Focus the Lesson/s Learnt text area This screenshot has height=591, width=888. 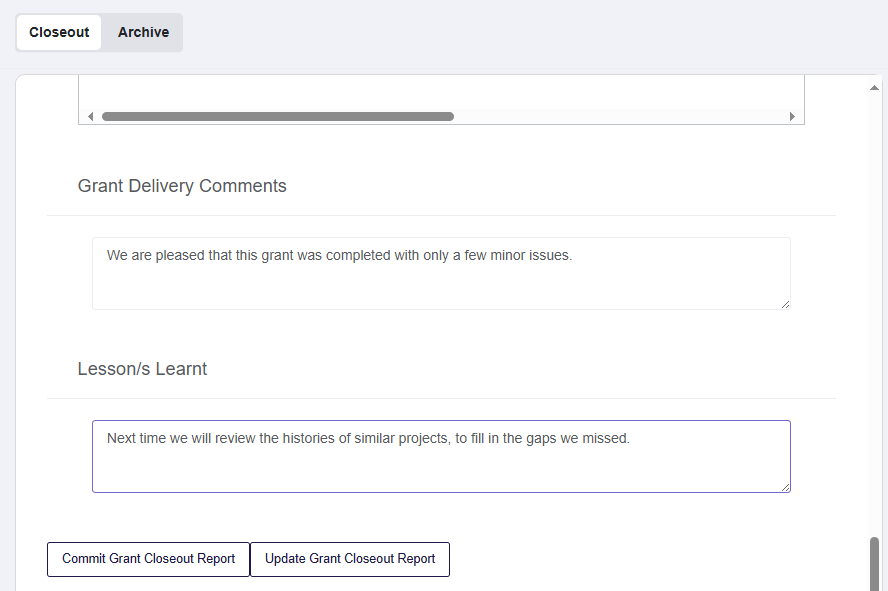click(441, 456)
